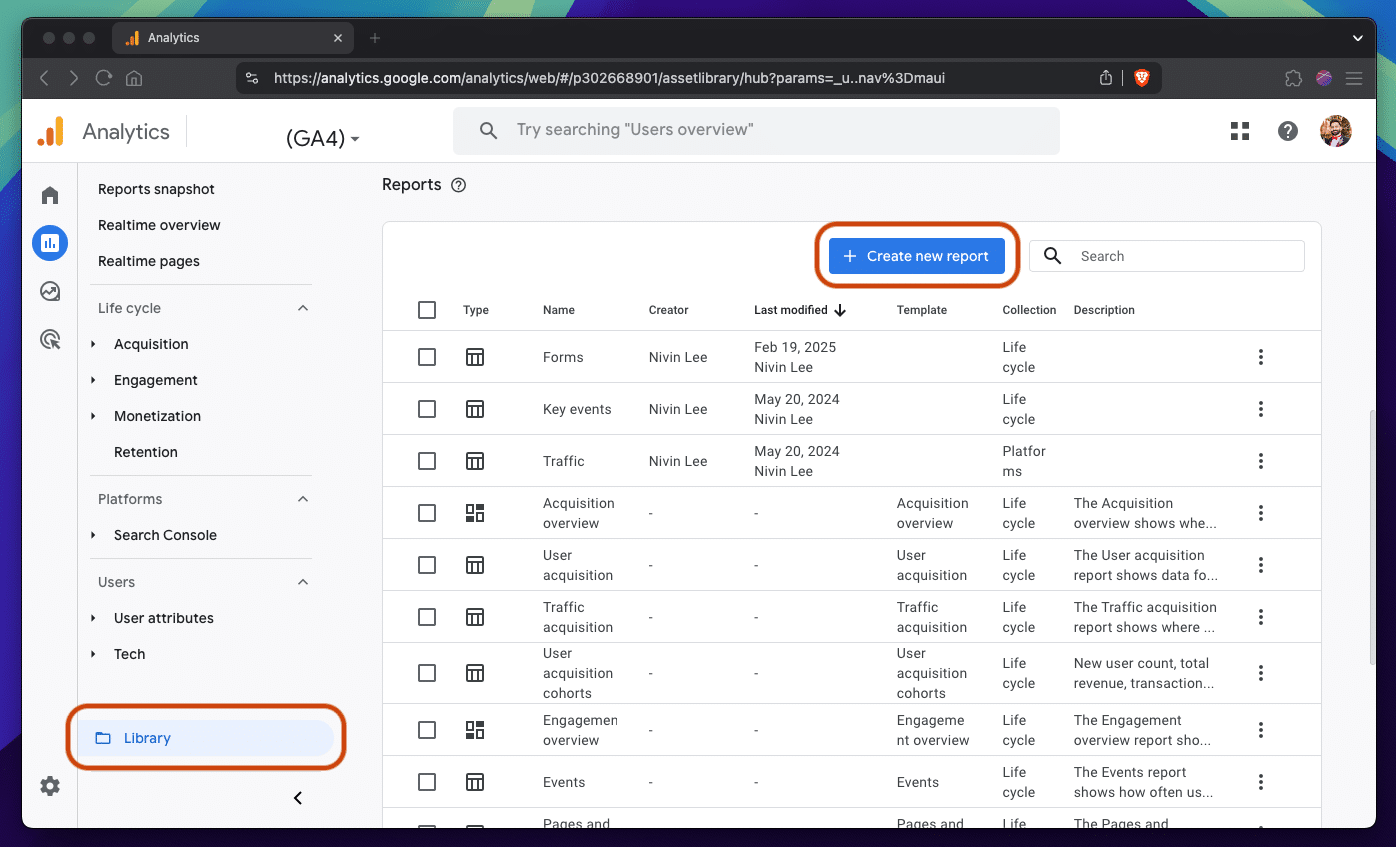This screenshot has height=847, width=1396.
Task: Select the Reports bar-chart icon in sidebar
Action: (50, 243)
